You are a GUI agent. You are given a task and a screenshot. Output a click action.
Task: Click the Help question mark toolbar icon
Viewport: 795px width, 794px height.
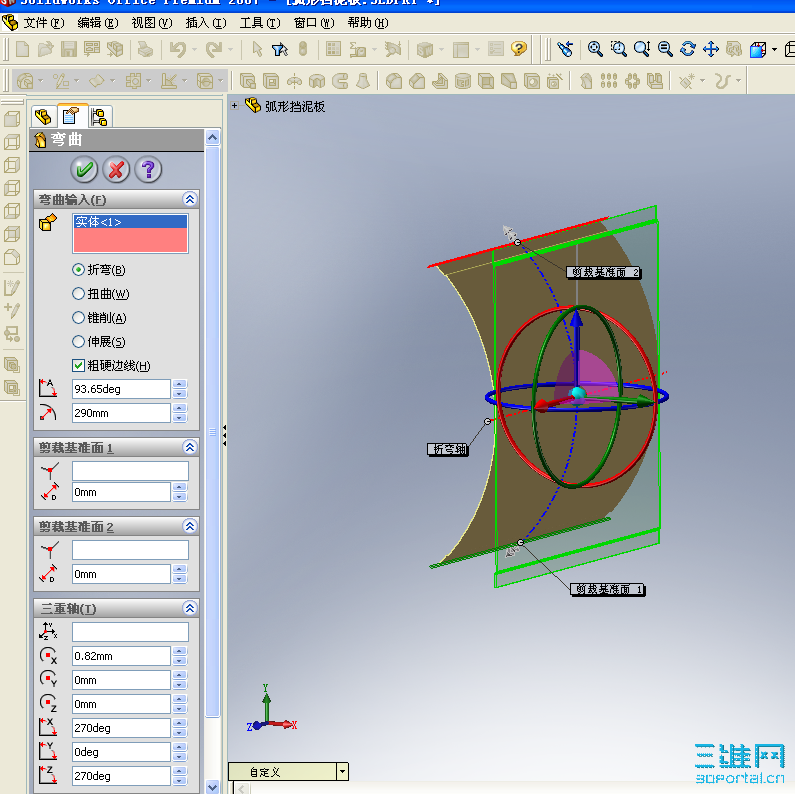(518, 49)
